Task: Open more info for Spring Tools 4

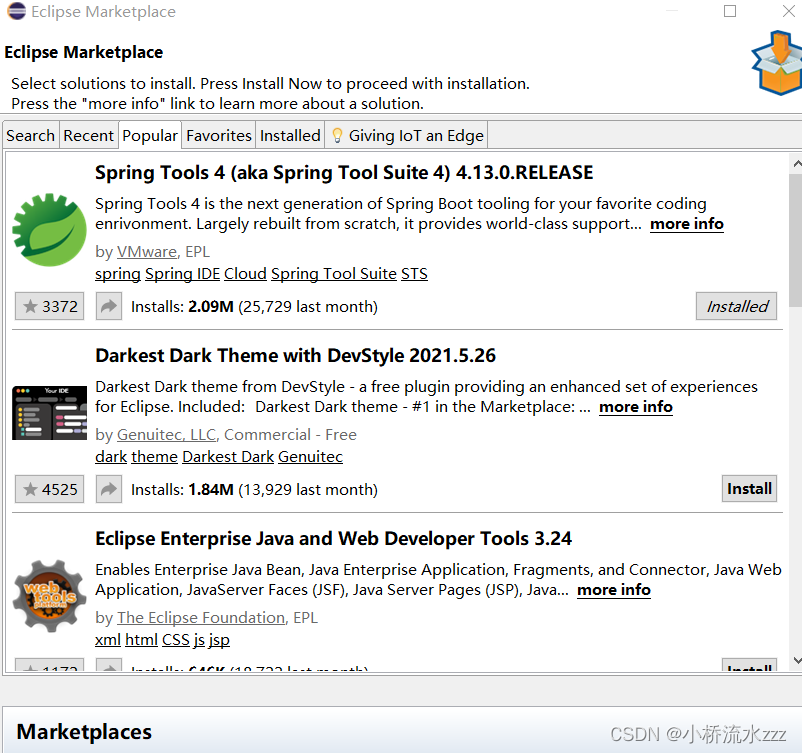Action: (x=687, y=224)
